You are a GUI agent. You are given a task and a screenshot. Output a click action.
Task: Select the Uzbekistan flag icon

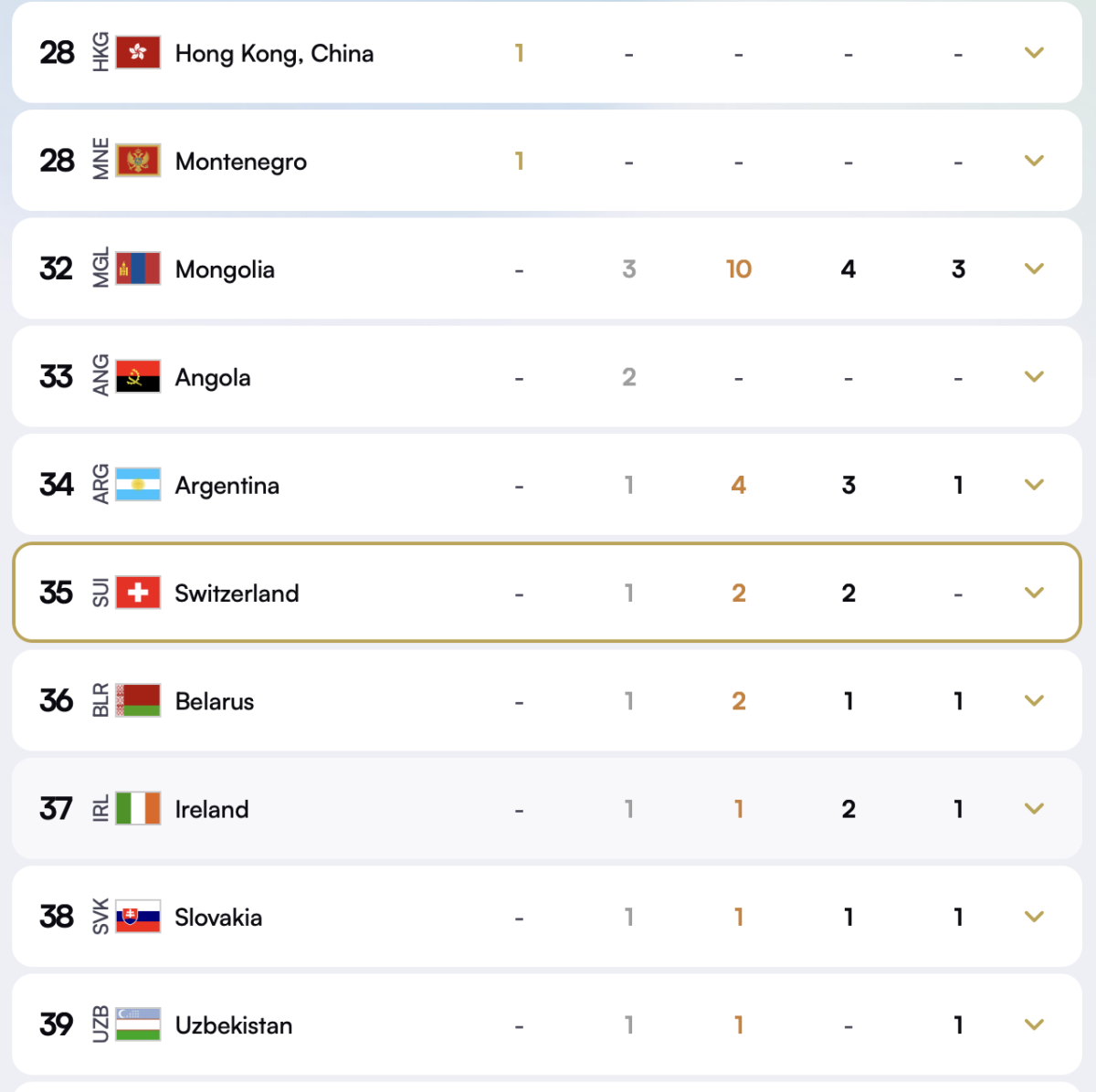[x=139, y=1024]
